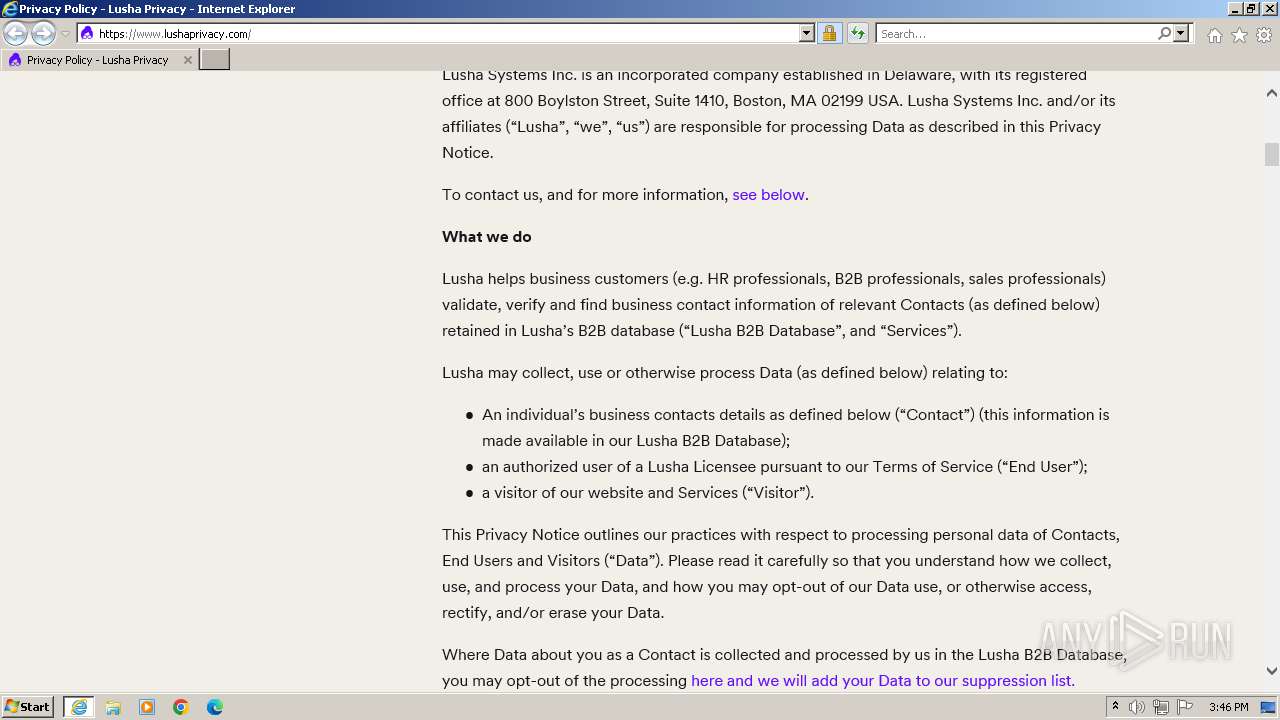Open Favorites with the star icon
The height and width of the screenshot is (720, 1280).
[x=1239, y=35]
